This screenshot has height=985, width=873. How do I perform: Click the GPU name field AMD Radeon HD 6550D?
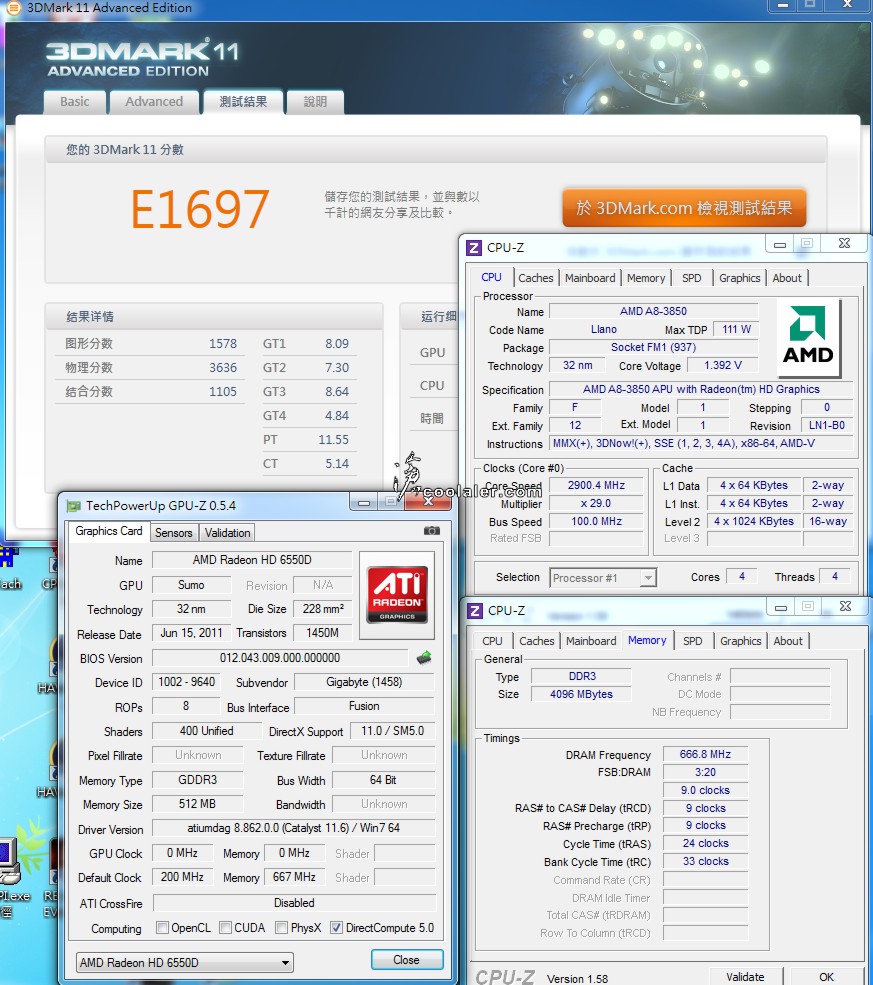(252, 560)
